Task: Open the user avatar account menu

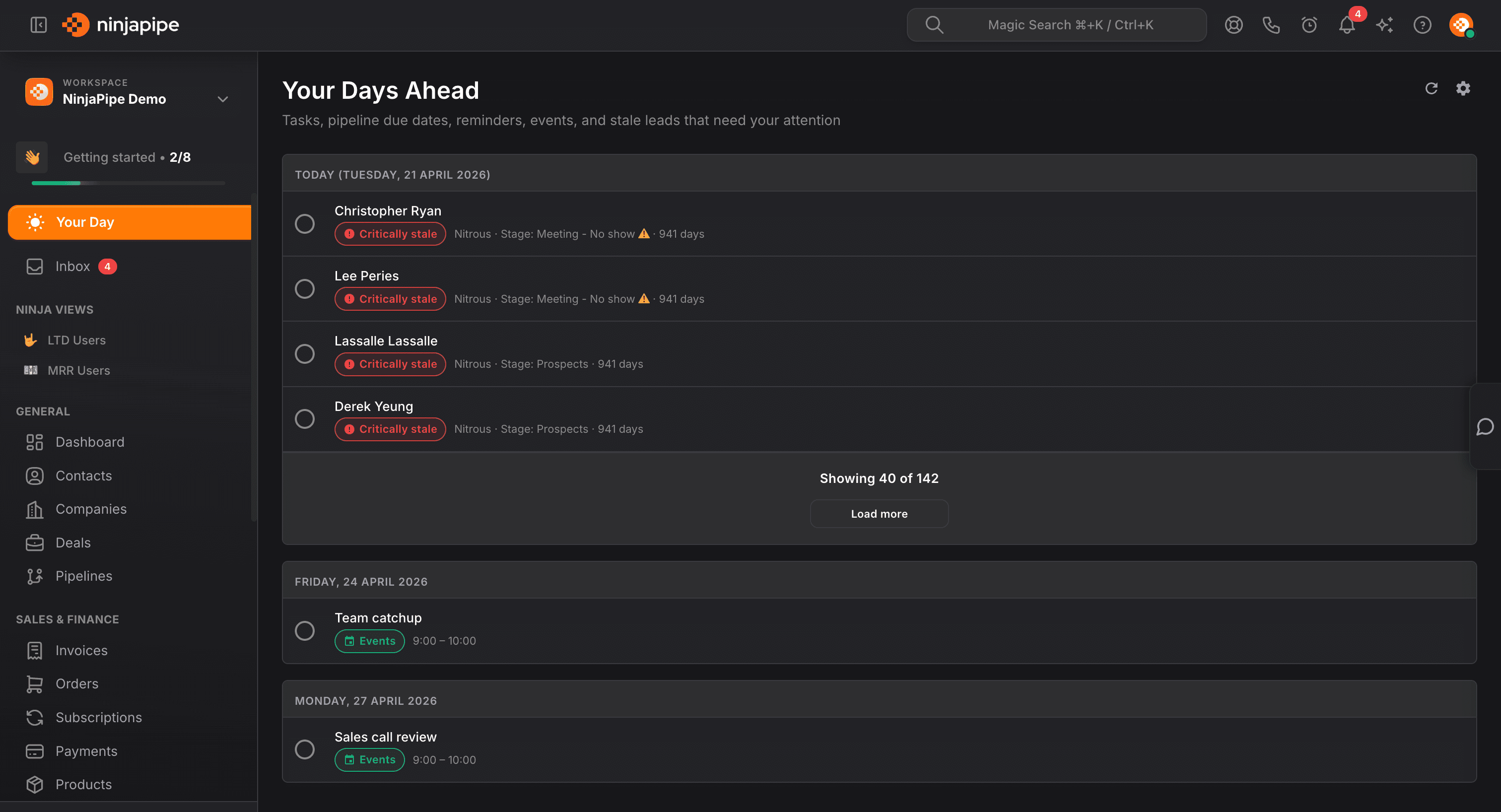Action: 1461,25
